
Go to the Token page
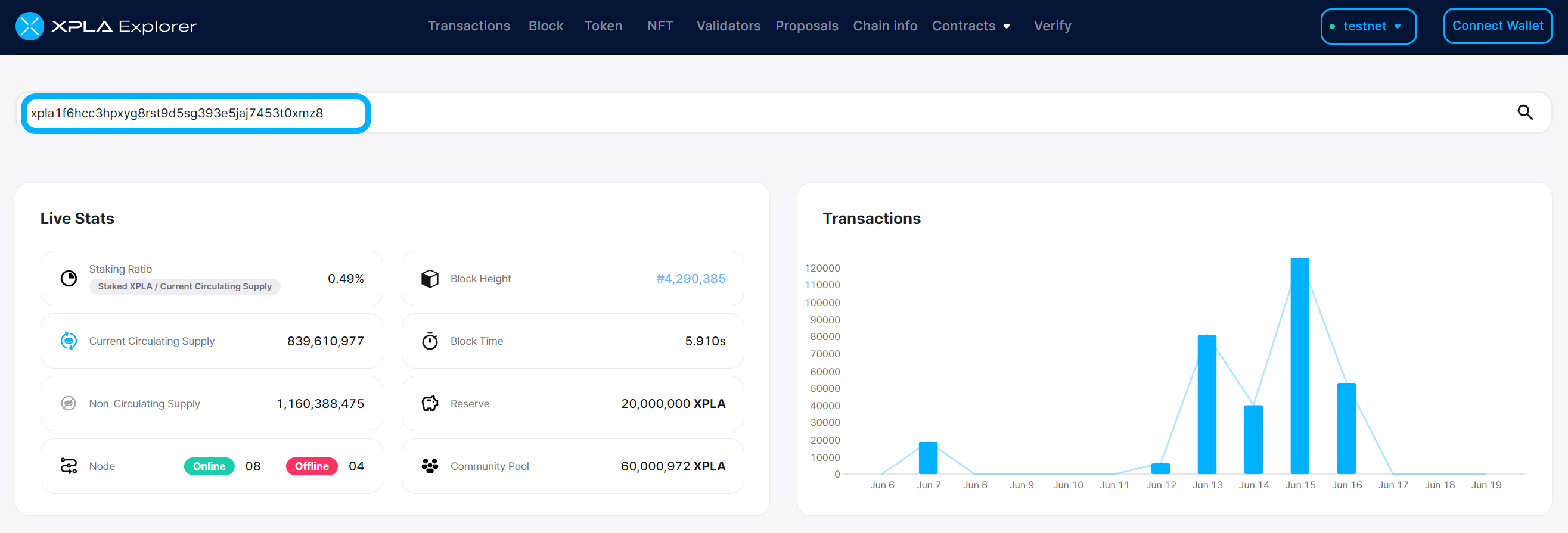pyautogui.click(x=603, y=26)
